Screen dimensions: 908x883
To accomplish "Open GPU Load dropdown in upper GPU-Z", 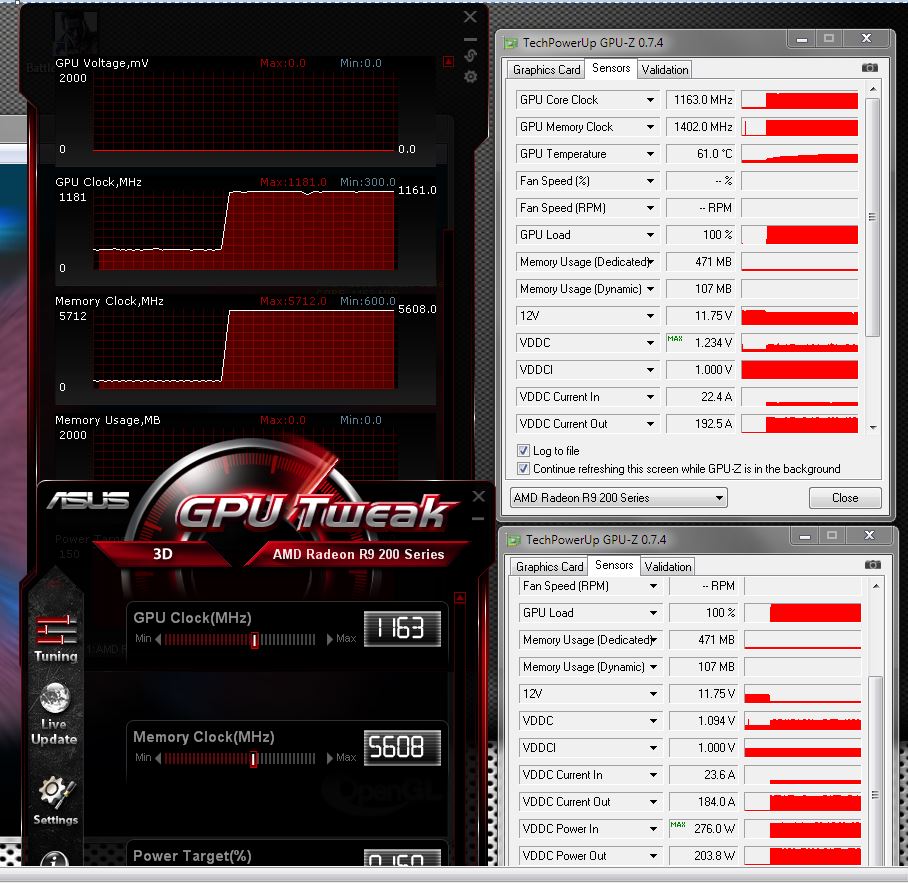I will [x=650, y=235].
